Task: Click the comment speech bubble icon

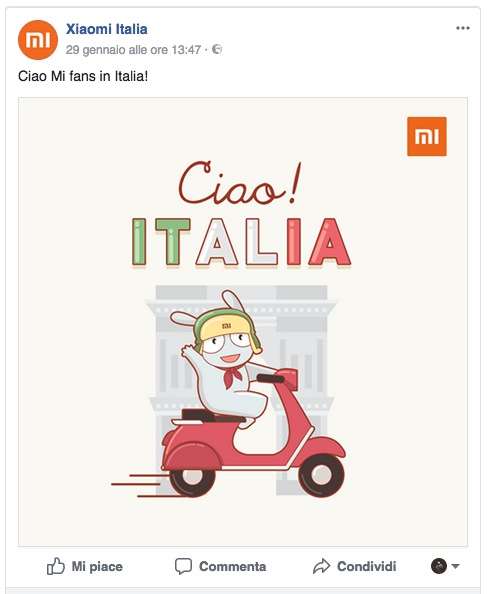Action: [x=183, y=567]
